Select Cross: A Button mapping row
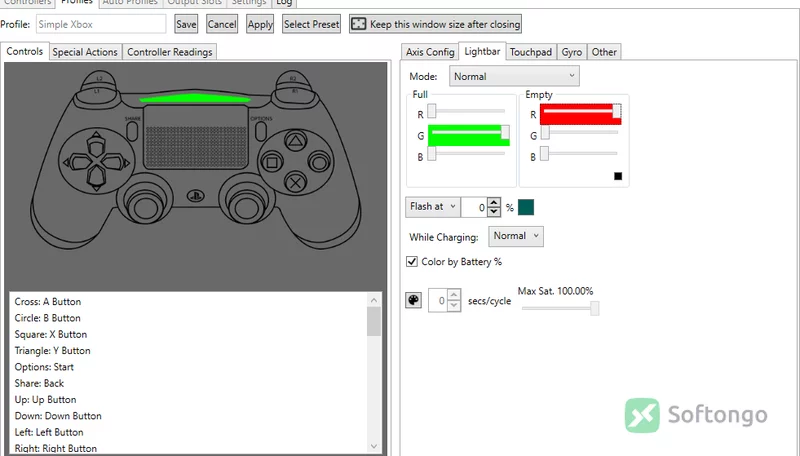Image resolution: width=800 pixels, height=456 pixels. click(188, 301)
